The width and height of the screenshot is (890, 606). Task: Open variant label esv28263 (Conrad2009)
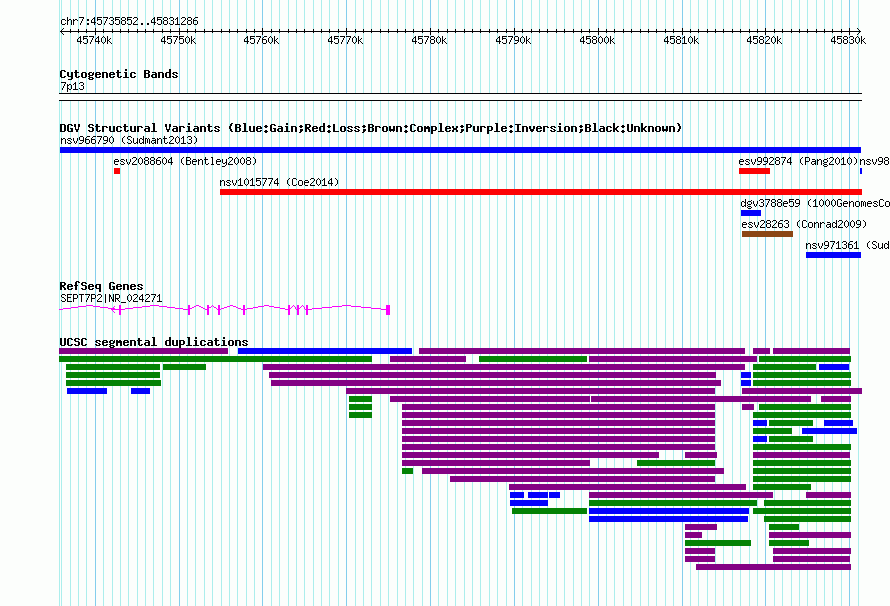(804, 224)
